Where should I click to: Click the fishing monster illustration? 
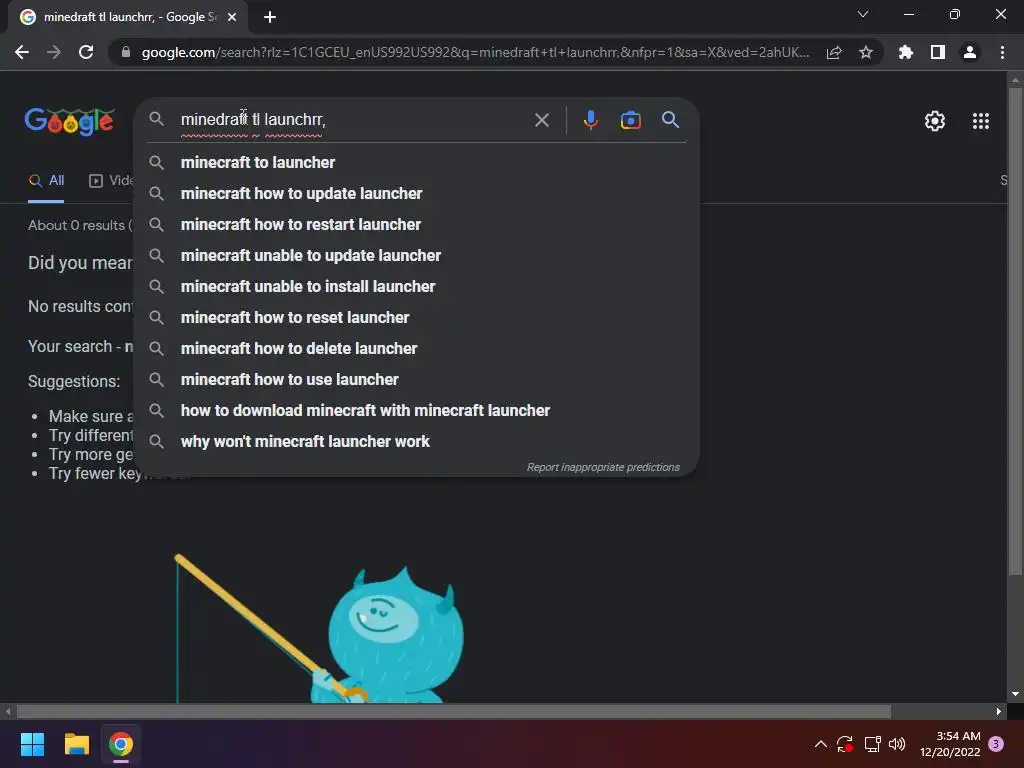[x=320, y=629]
